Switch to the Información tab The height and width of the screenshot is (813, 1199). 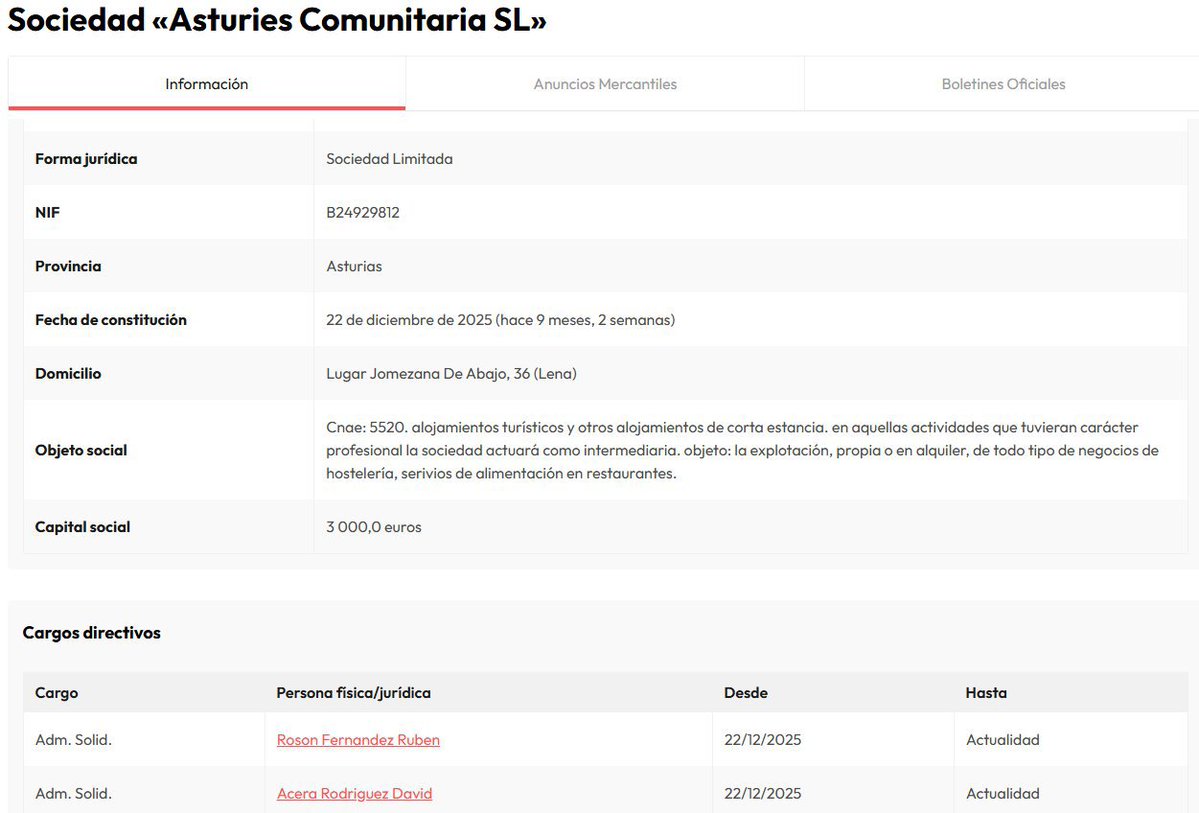pyautogui.click(x=206, y=84)
